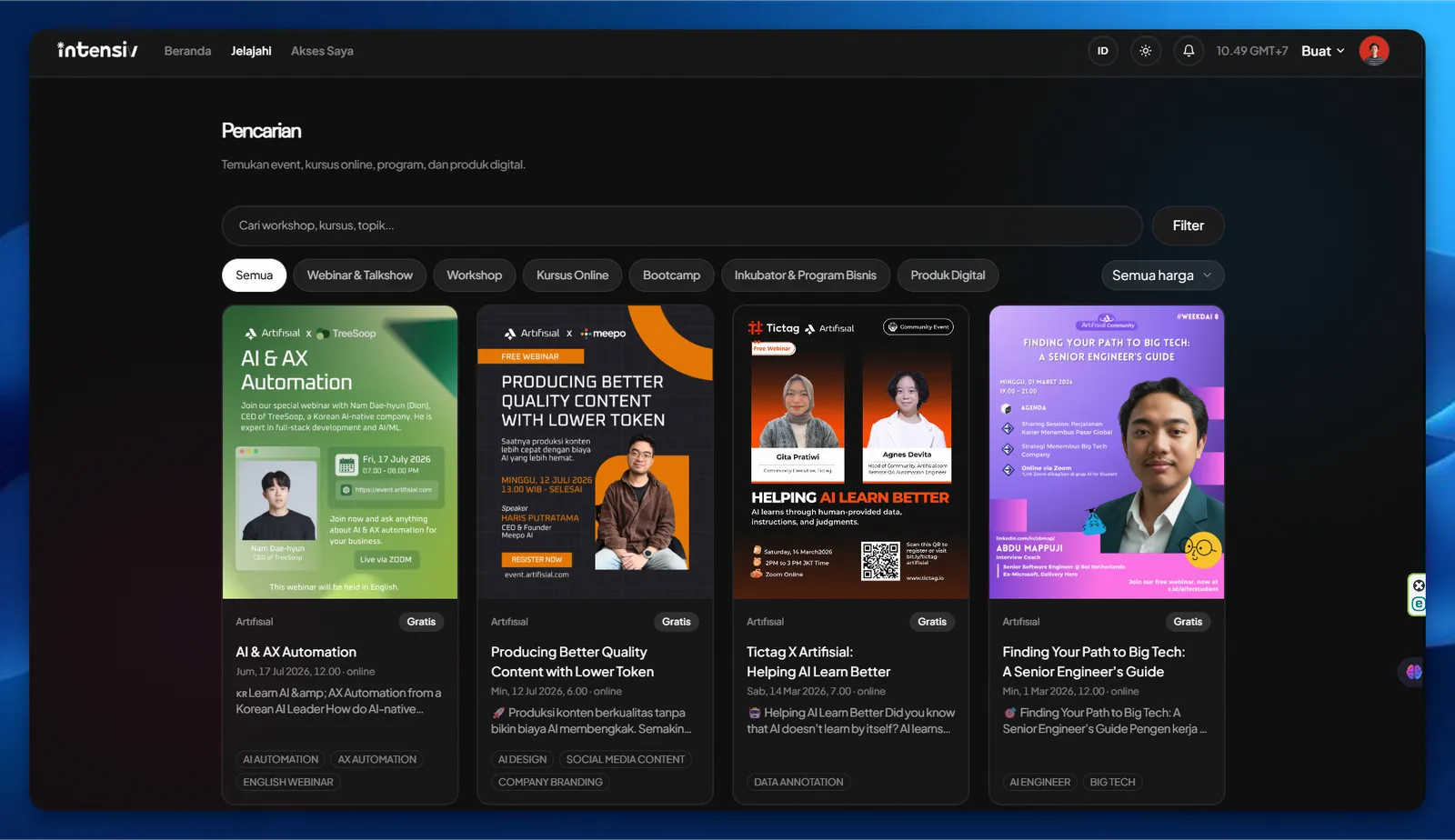Viewport: 1455px width, 840px height.
Task: Click the SOCIAL MEDIA CONTENT tag
Action: (x=626, y=759)
